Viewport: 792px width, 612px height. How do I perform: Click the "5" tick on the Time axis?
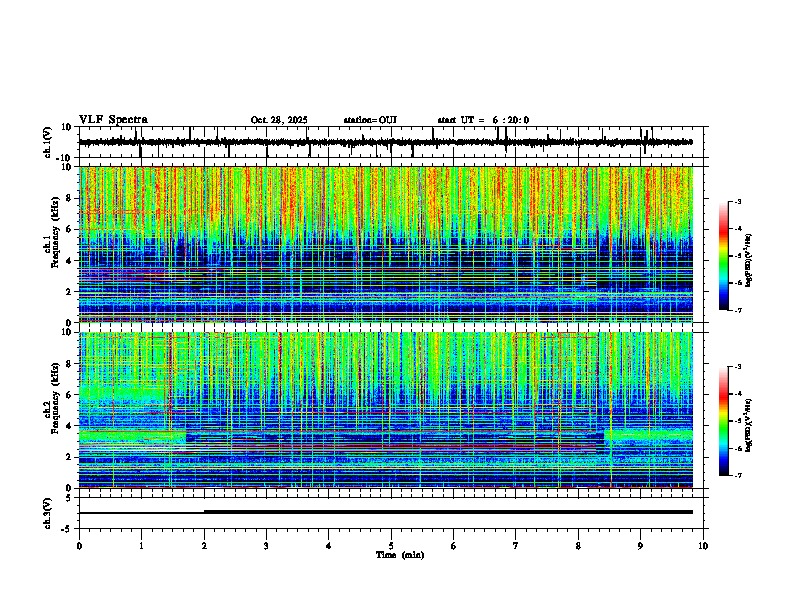pos(391,546)
